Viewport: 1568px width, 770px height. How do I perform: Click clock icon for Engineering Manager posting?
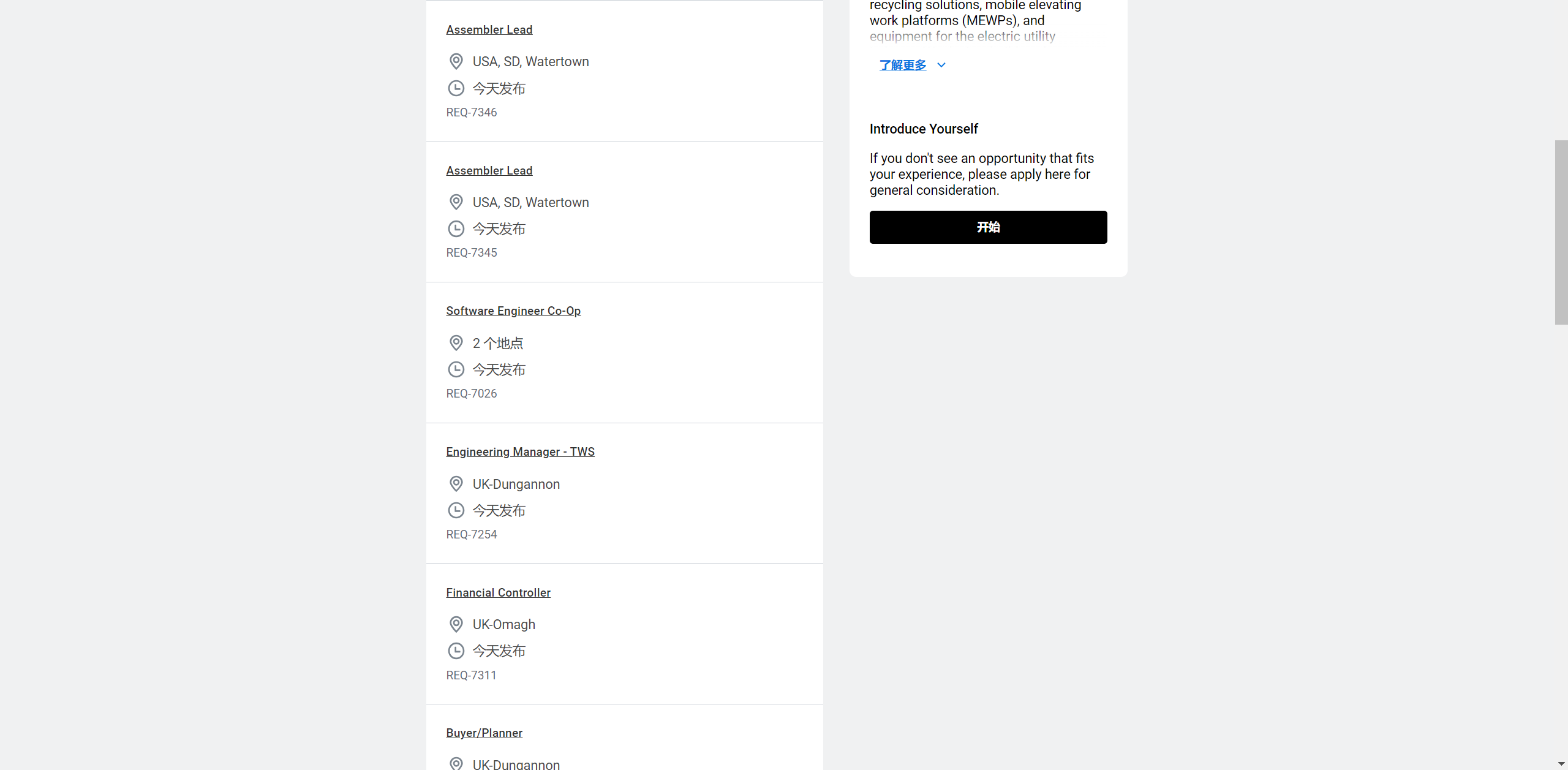click(456, 510)
